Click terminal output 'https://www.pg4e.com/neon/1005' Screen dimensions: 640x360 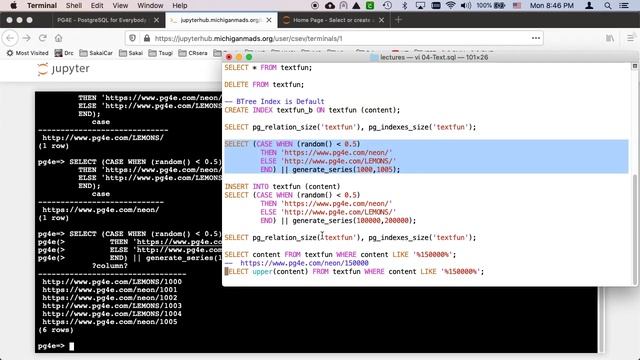[x=109, y=322]
